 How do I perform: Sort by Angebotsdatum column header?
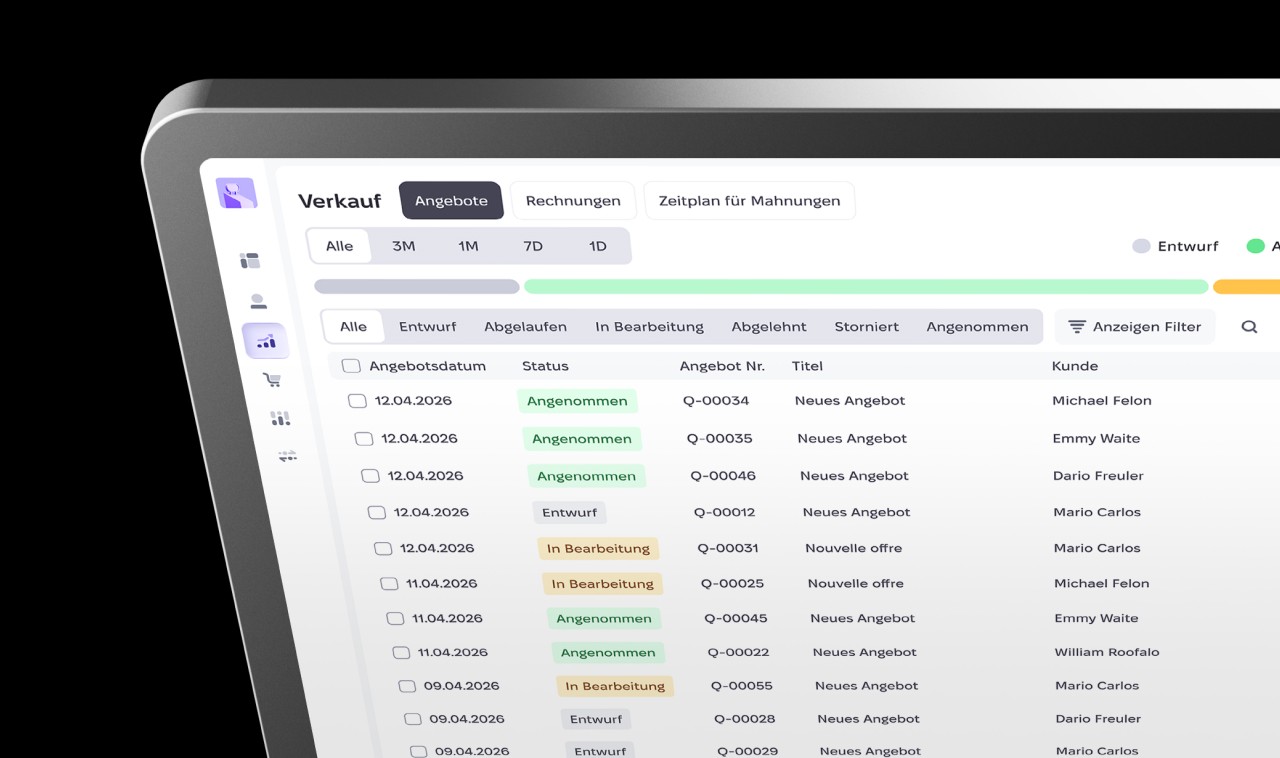(427, 366)
